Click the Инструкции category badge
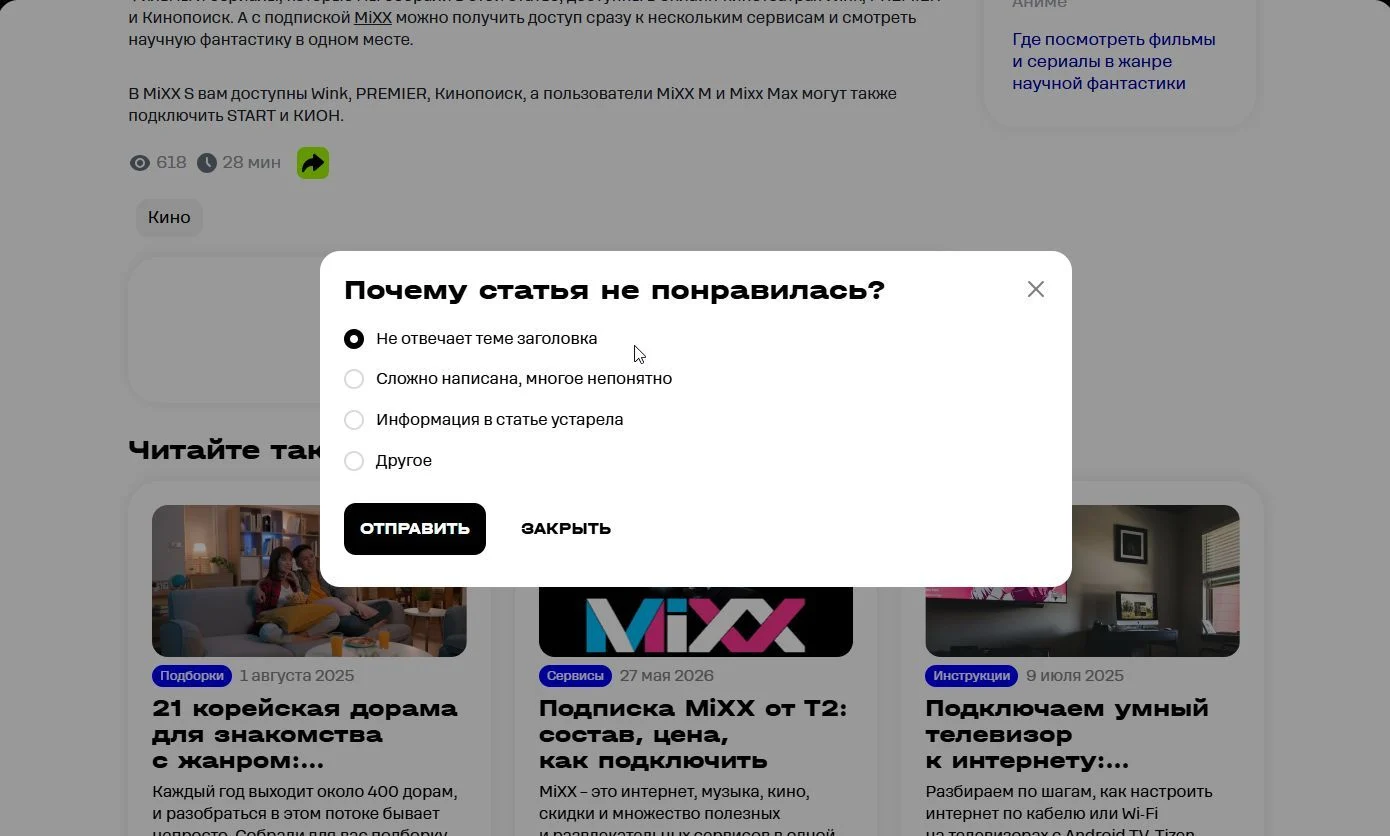Screen dimensions: 1390x836 [x=972, y=676]
